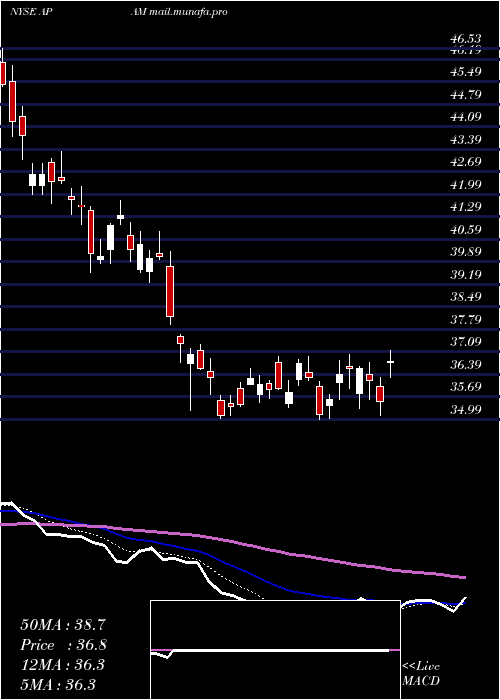Click the 39.89 price axis label

tap(465, 252)
